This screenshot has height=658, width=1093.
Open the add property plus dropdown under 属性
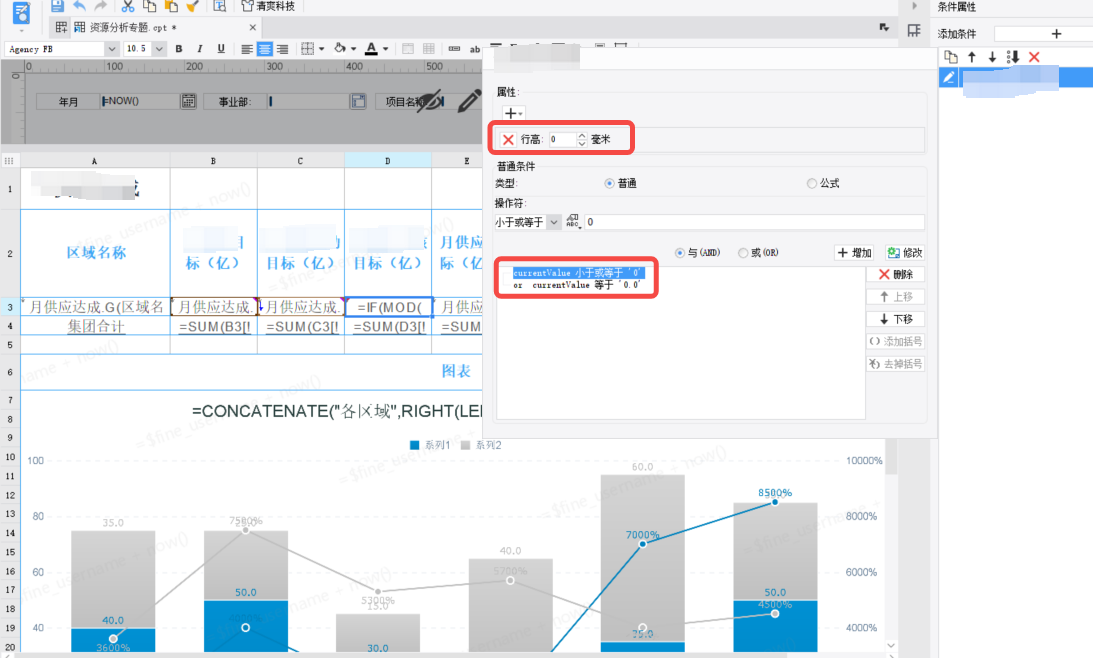pyautogui.click(x=513, y=113)
